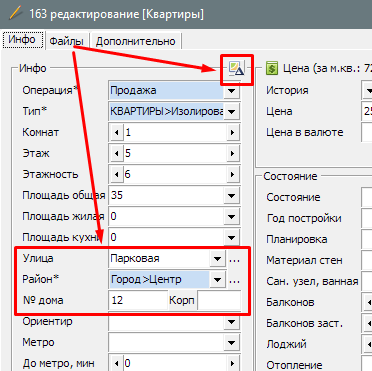Increase До метро, мин value
This screenshot has height=371, width=372.
[232, 364]
